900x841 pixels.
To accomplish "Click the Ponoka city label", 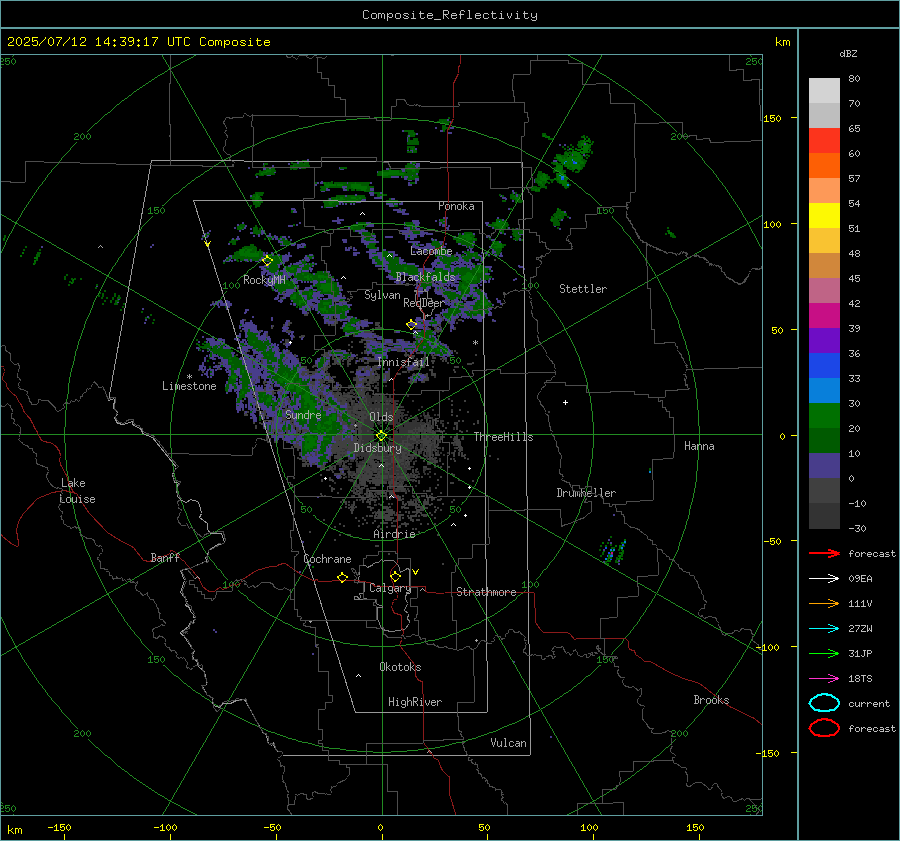I will [x=456, y=206].
